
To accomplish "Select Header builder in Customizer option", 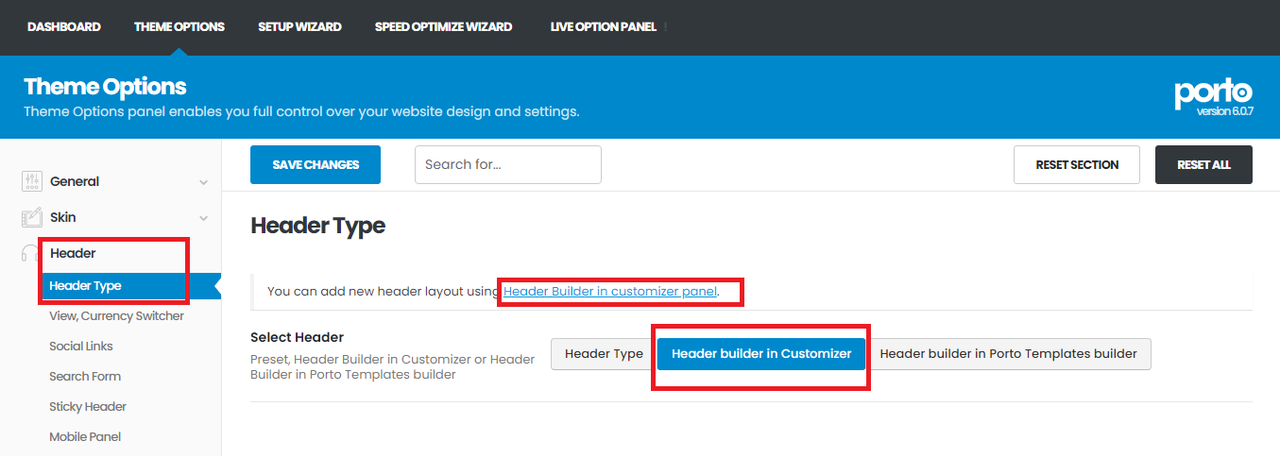I will [761, 354].
